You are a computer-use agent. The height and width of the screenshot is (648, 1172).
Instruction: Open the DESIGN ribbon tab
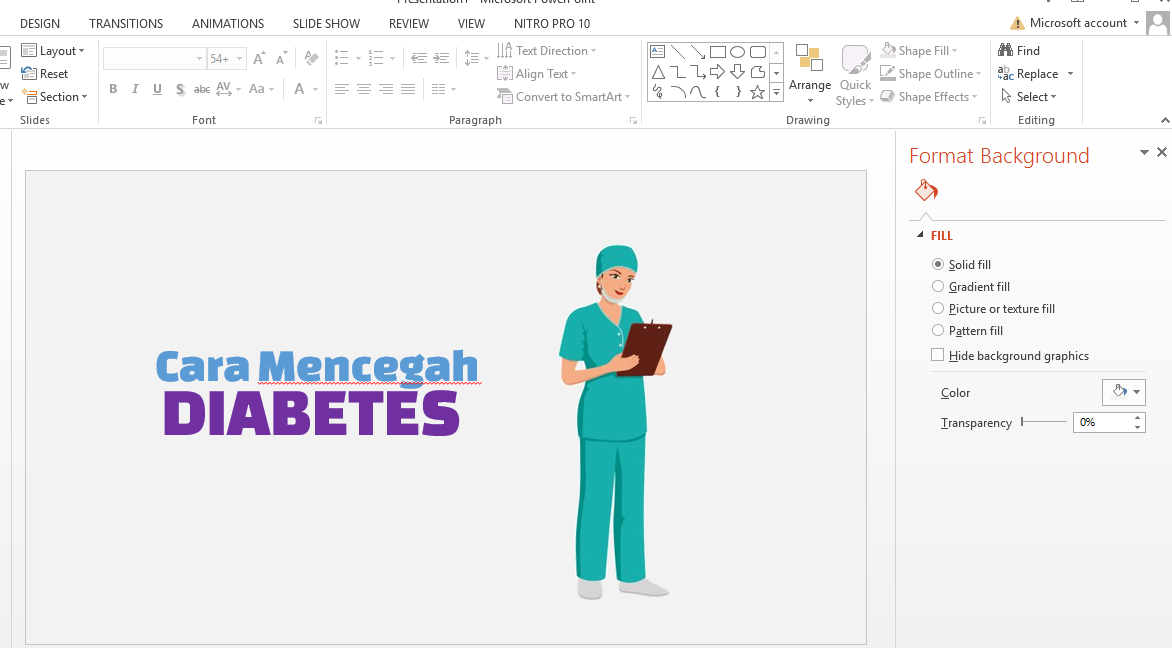coord(40,23)
